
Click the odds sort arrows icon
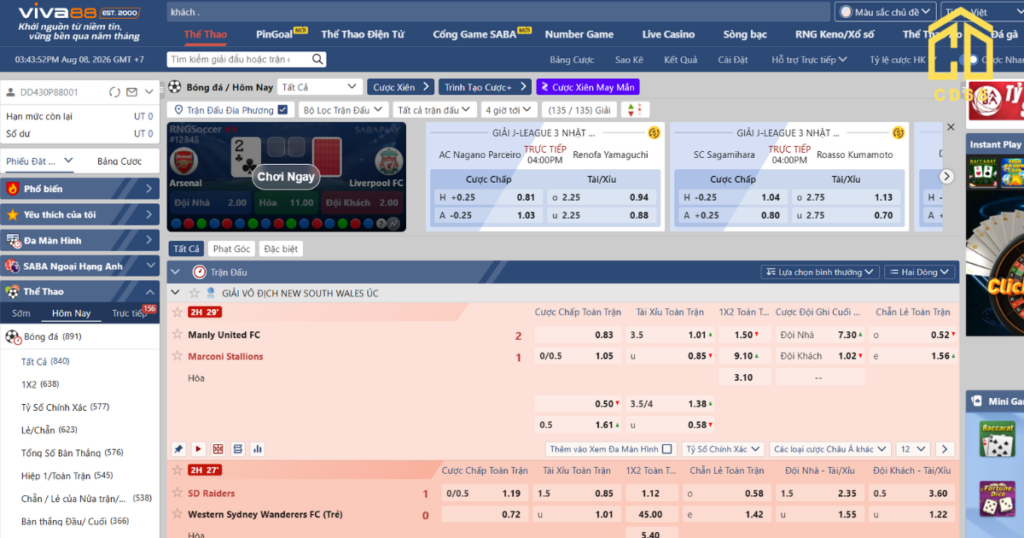pyautogui.click(x=634, y=110)
